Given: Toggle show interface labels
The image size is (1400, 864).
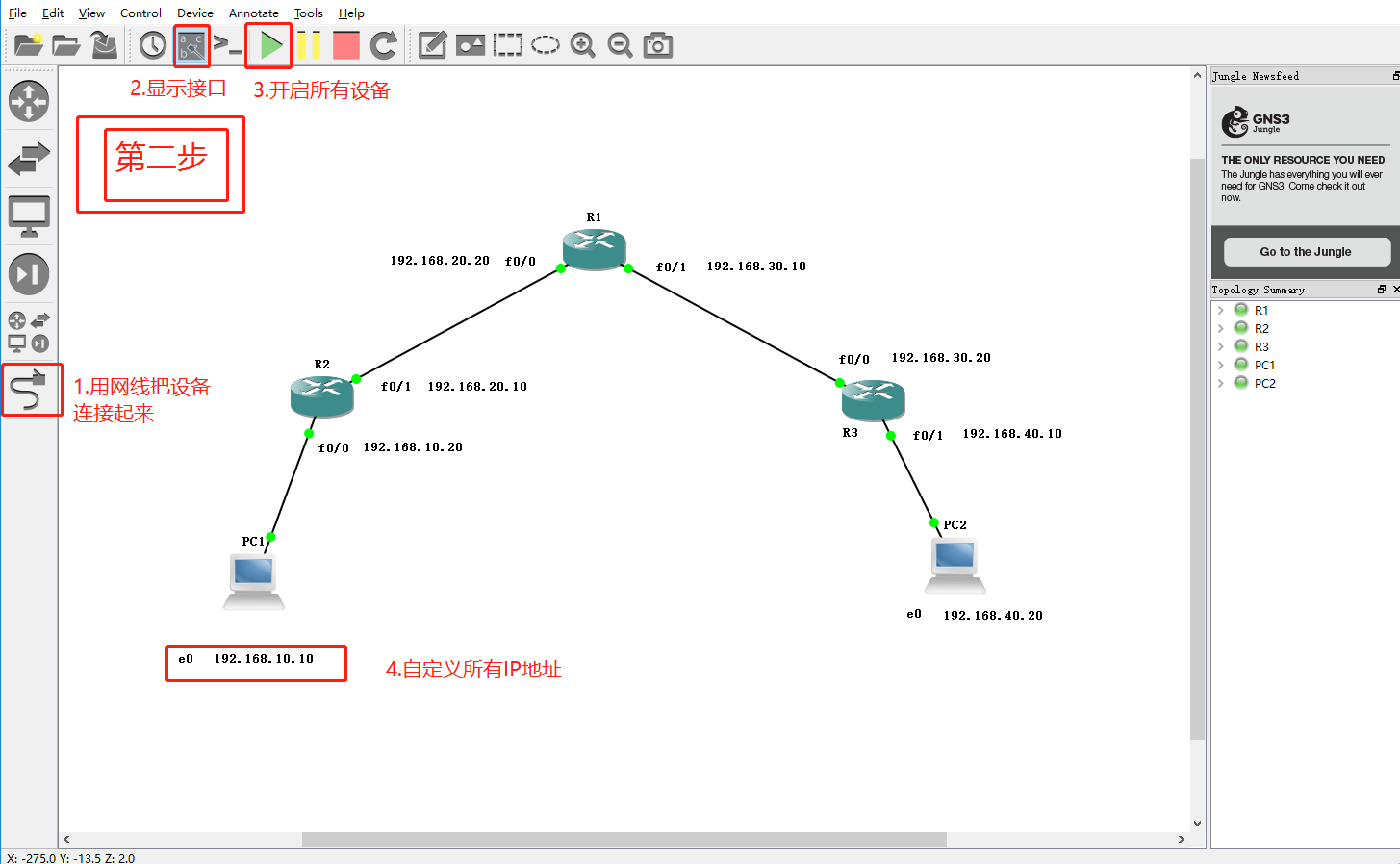Looking at the screenshot, I should click(x=191, y=45).
